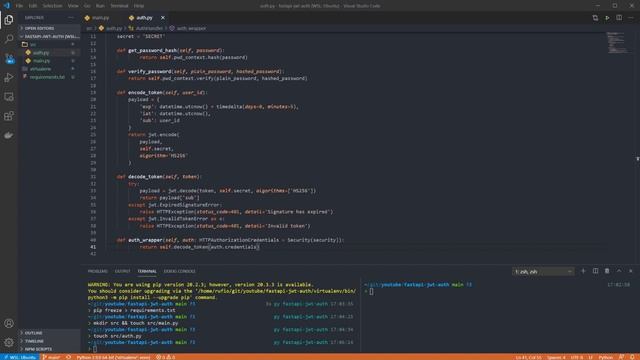
Task: Open notifications bell in status bar
Action: [x=632, y=357]
